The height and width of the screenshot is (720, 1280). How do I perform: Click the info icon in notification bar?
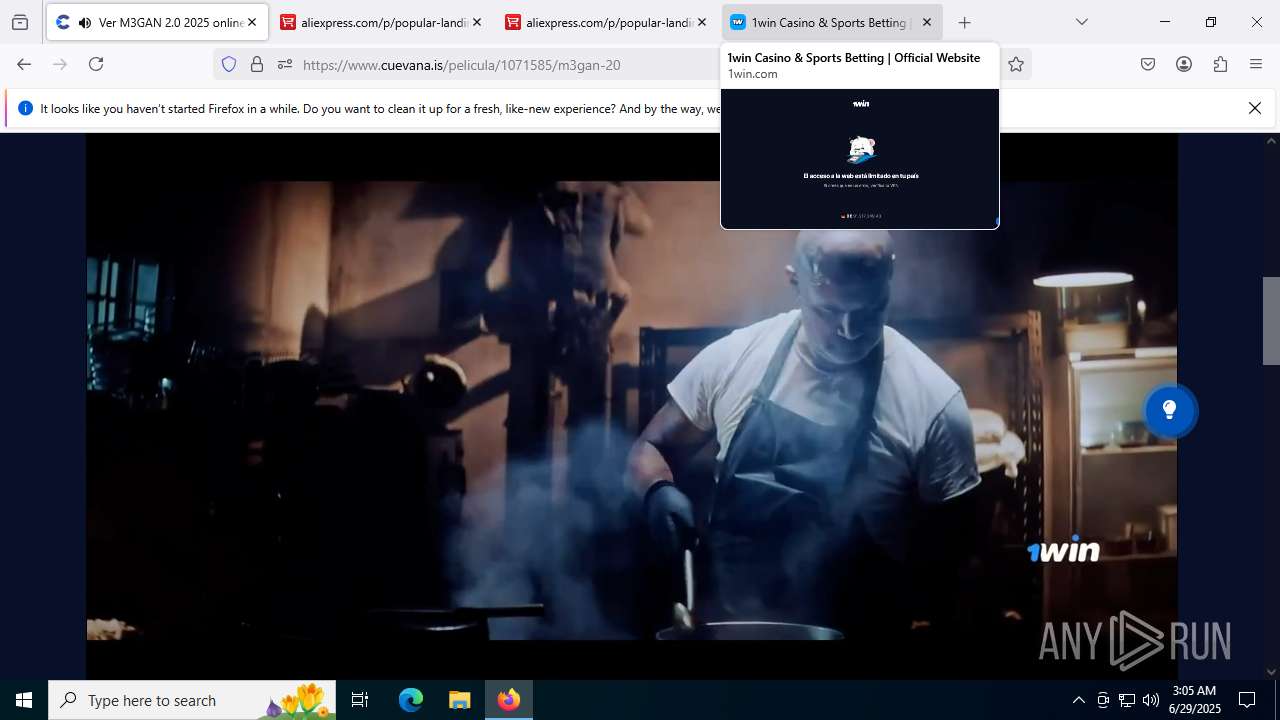(25, 108)
